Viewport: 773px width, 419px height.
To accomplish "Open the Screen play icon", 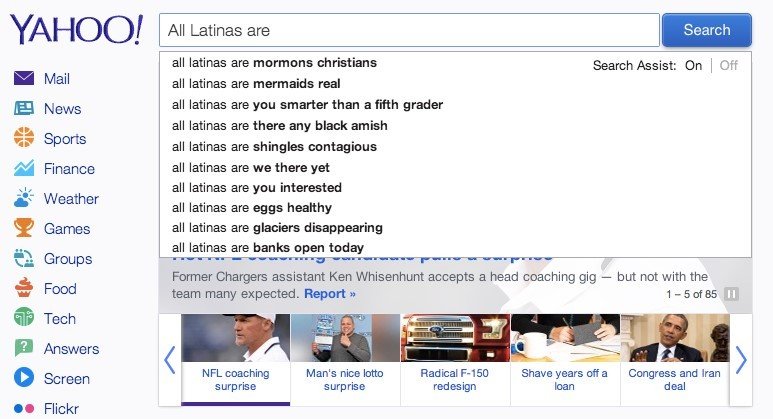I will click(x=24, y=379).
